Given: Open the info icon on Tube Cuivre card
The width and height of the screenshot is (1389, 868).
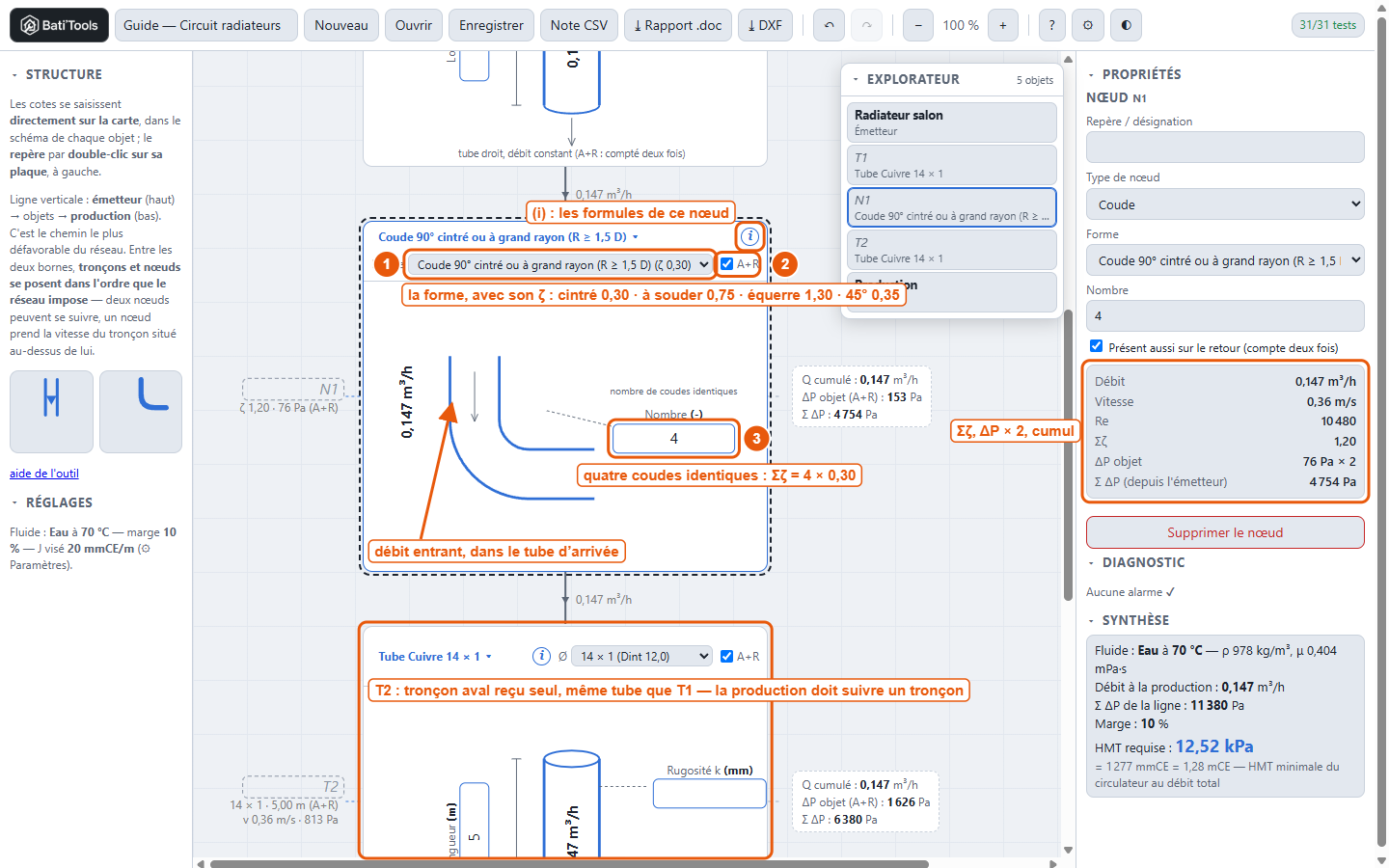Looking at the screenshot, I should tap(542, 656).
